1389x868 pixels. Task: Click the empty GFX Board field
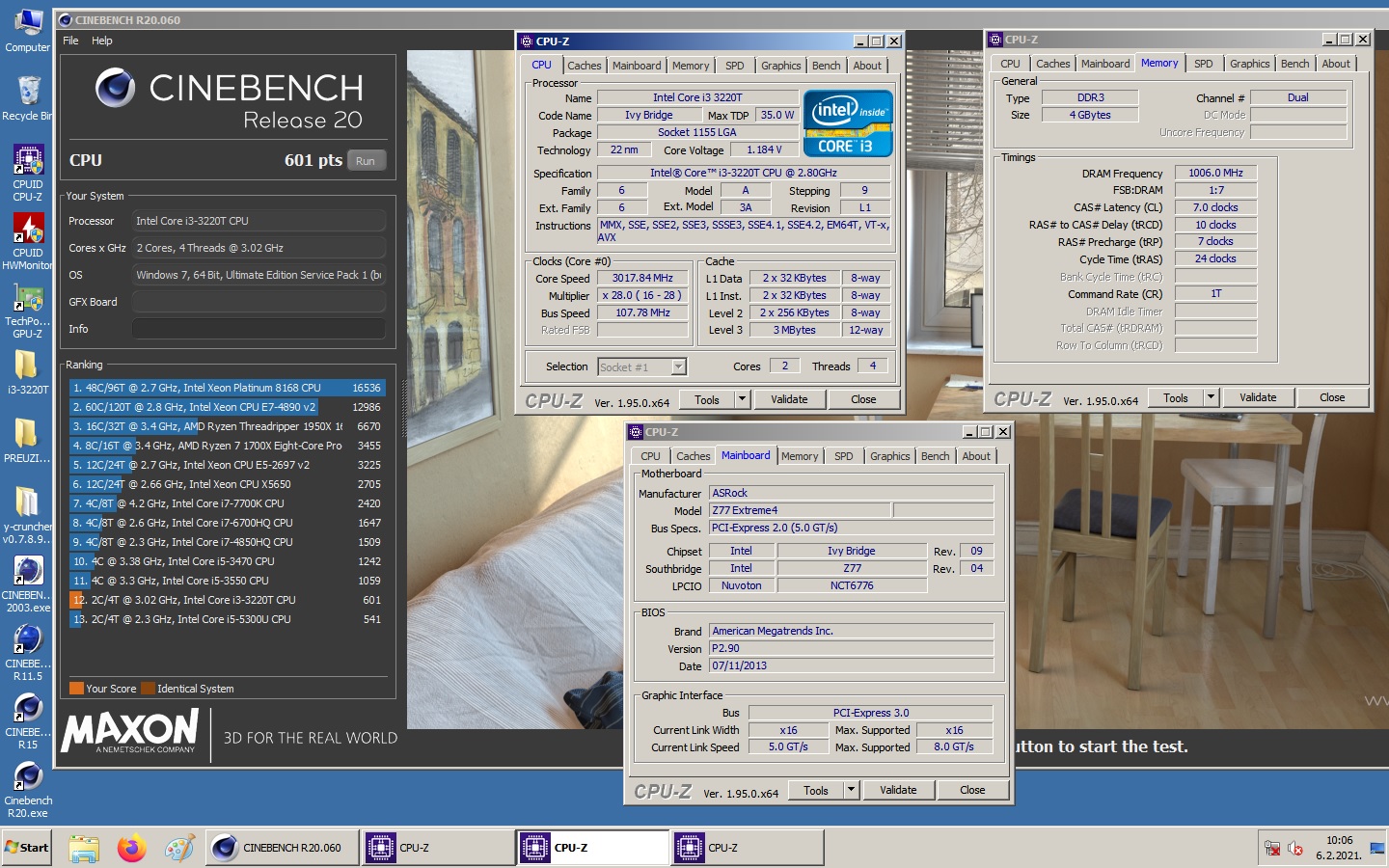[x=259, y=302]
